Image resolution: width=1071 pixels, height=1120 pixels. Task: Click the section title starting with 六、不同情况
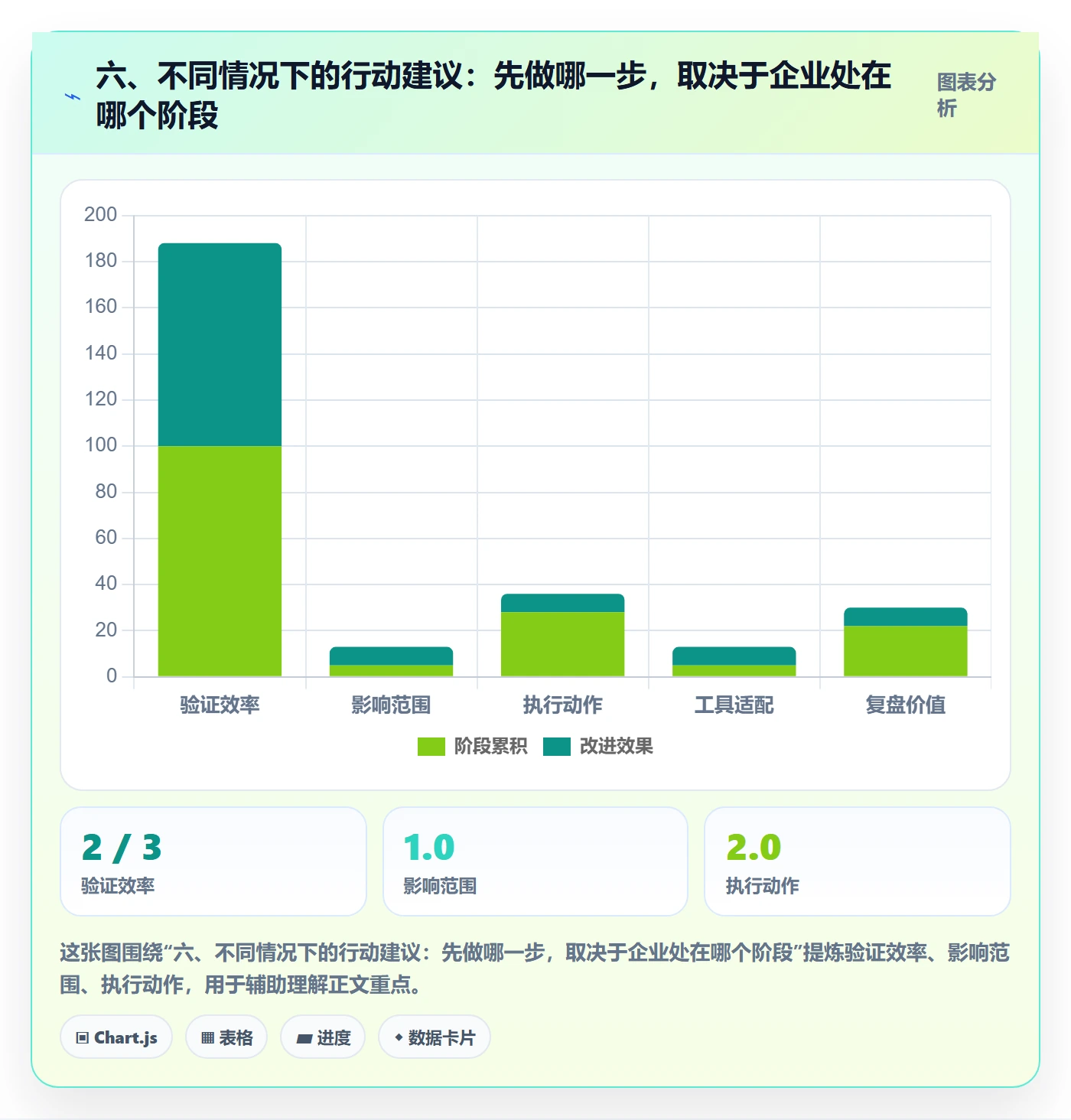[x=493, y=96]
